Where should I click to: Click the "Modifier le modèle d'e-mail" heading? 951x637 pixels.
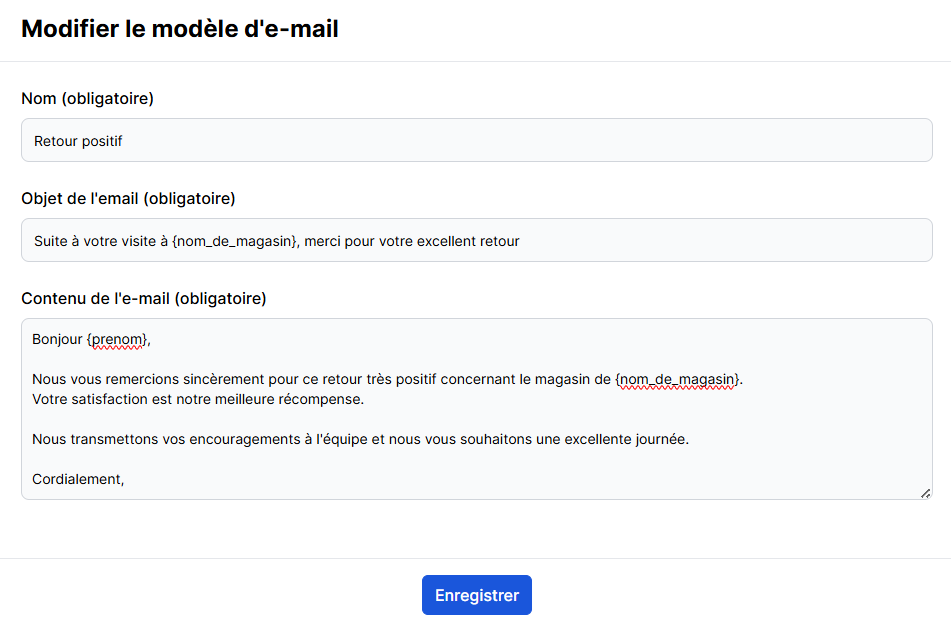(180, 29)
